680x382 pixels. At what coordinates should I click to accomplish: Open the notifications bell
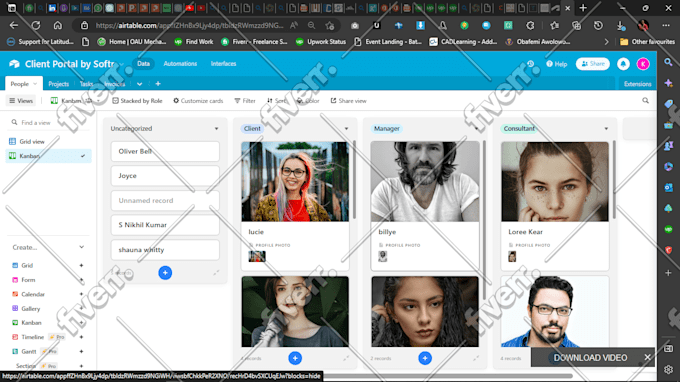pyautogui.click(x=623, y=64)
